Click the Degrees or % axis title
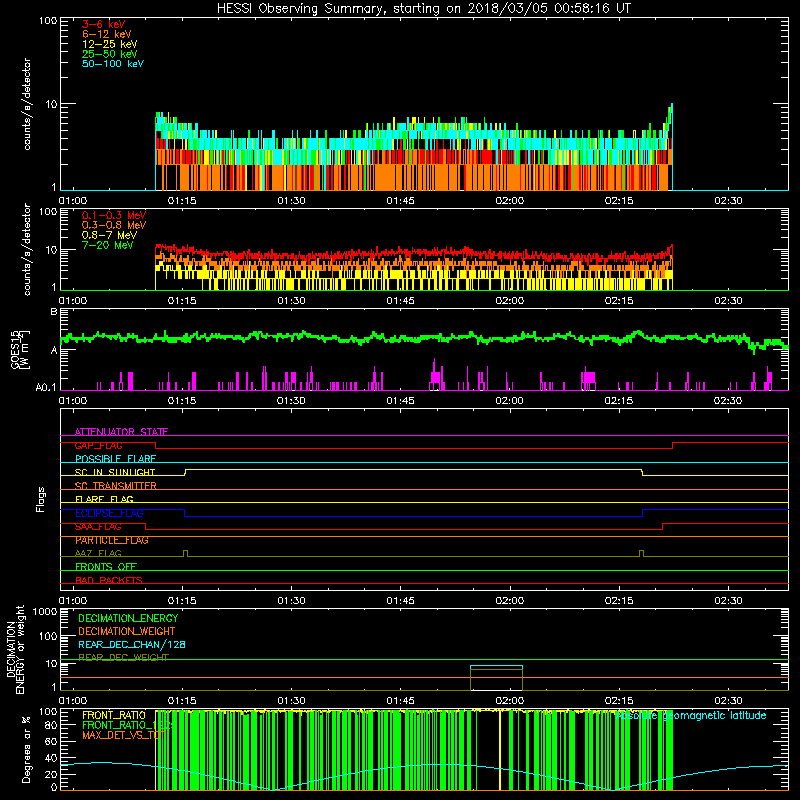The image size is (800, 800). [x=27, y=749]
